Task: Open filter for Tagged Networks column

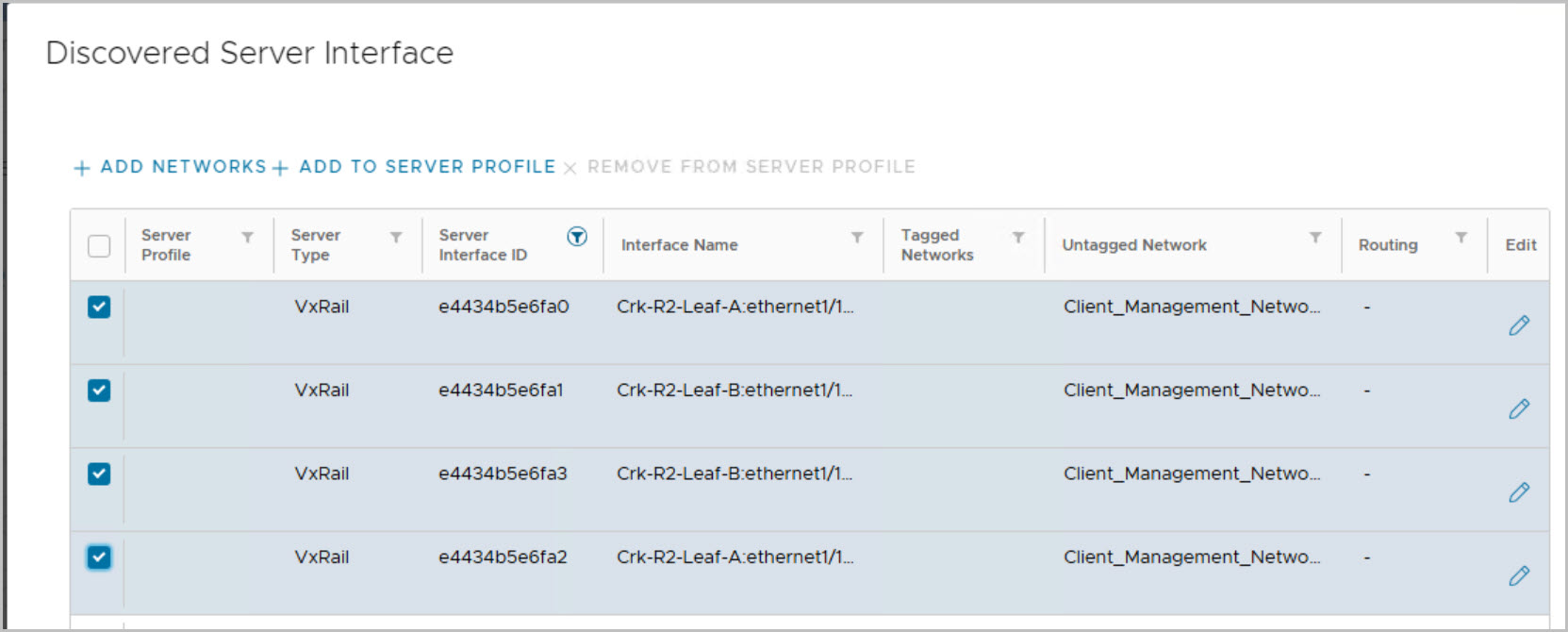Action: coord(1018,238)
